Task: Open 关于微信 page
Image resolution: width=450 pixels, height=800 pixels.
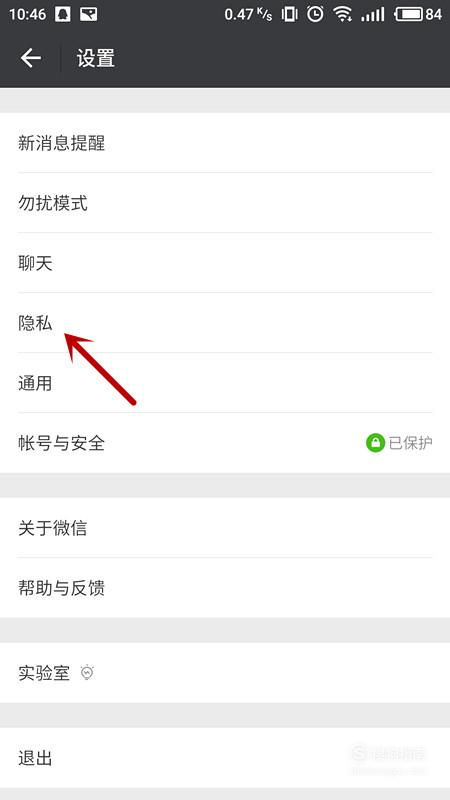Action: [x=225, y=528]
